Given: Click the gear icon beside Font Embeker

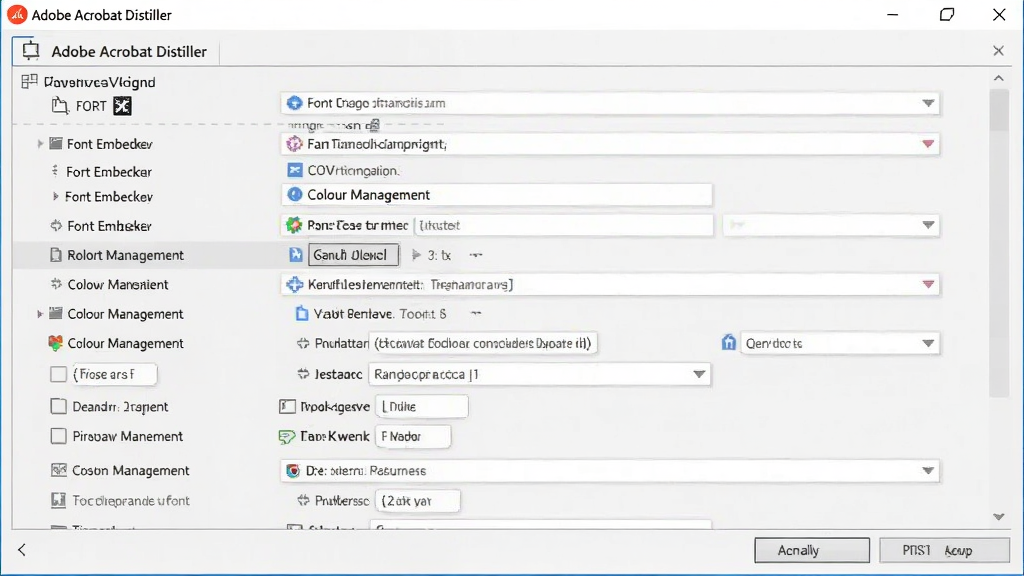Looking at the screenshot, I should 56,226.
